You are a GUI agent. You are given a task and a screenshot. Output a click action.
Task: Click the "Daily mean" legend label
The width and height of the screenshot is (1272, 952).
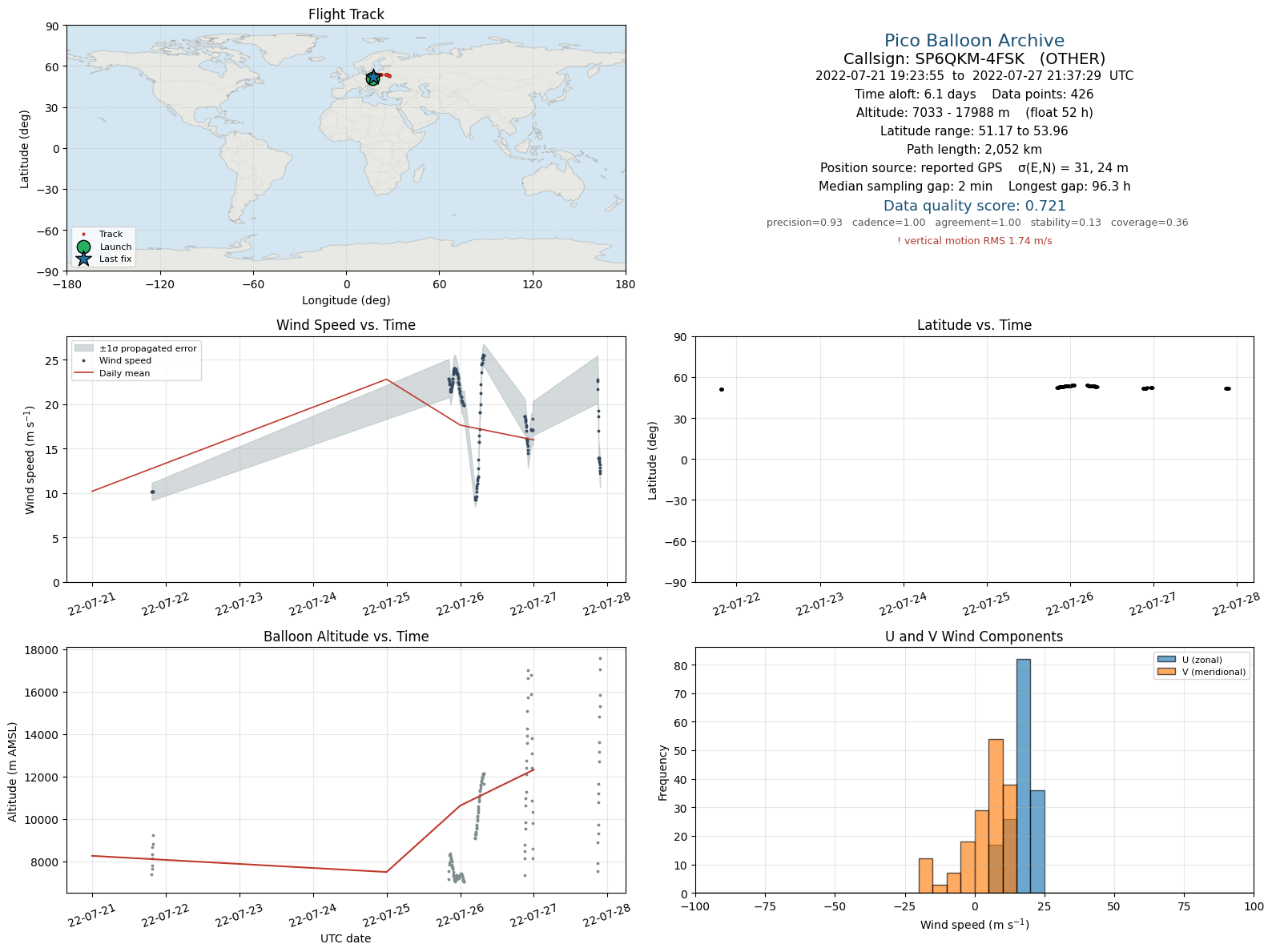pos(124,374)
